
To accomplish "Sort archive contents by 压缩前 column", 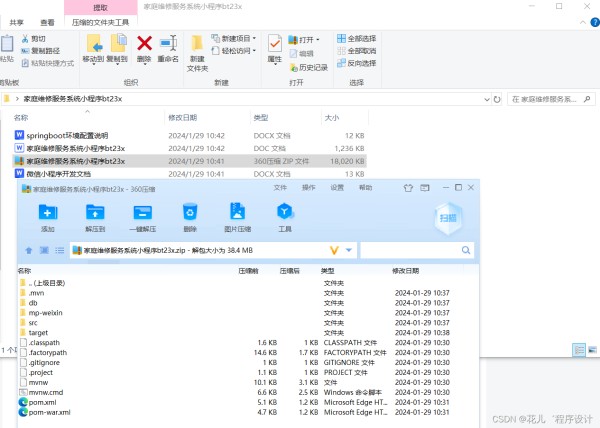I will click(x=248, y=271).
